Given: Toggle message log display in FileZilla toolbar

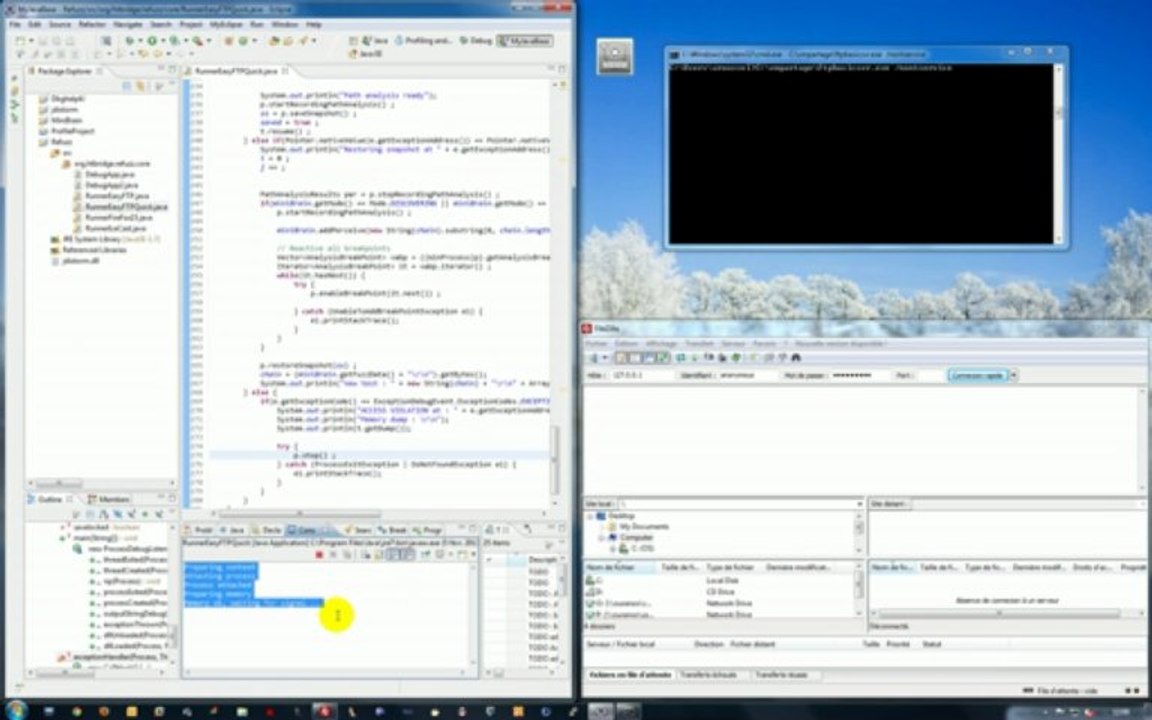Looking at the screenshot, I should [x=624, y=358].
